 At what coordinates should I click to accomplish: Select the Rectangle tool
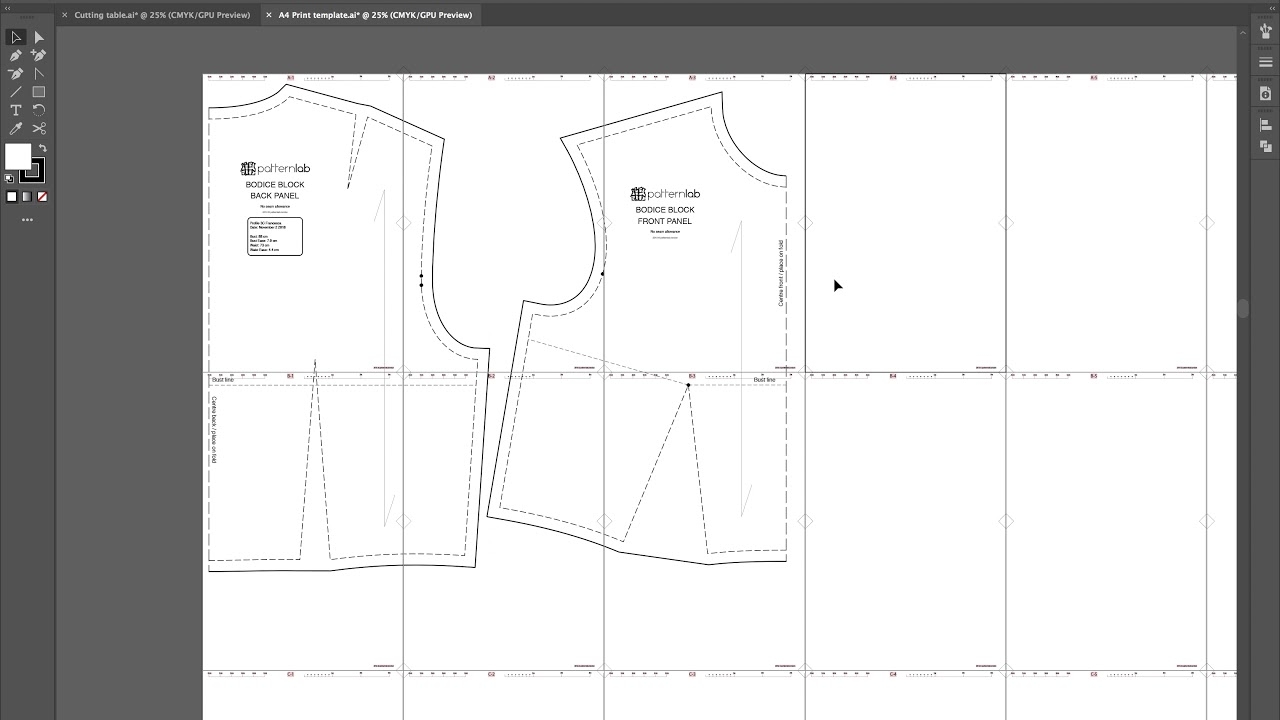38,92
